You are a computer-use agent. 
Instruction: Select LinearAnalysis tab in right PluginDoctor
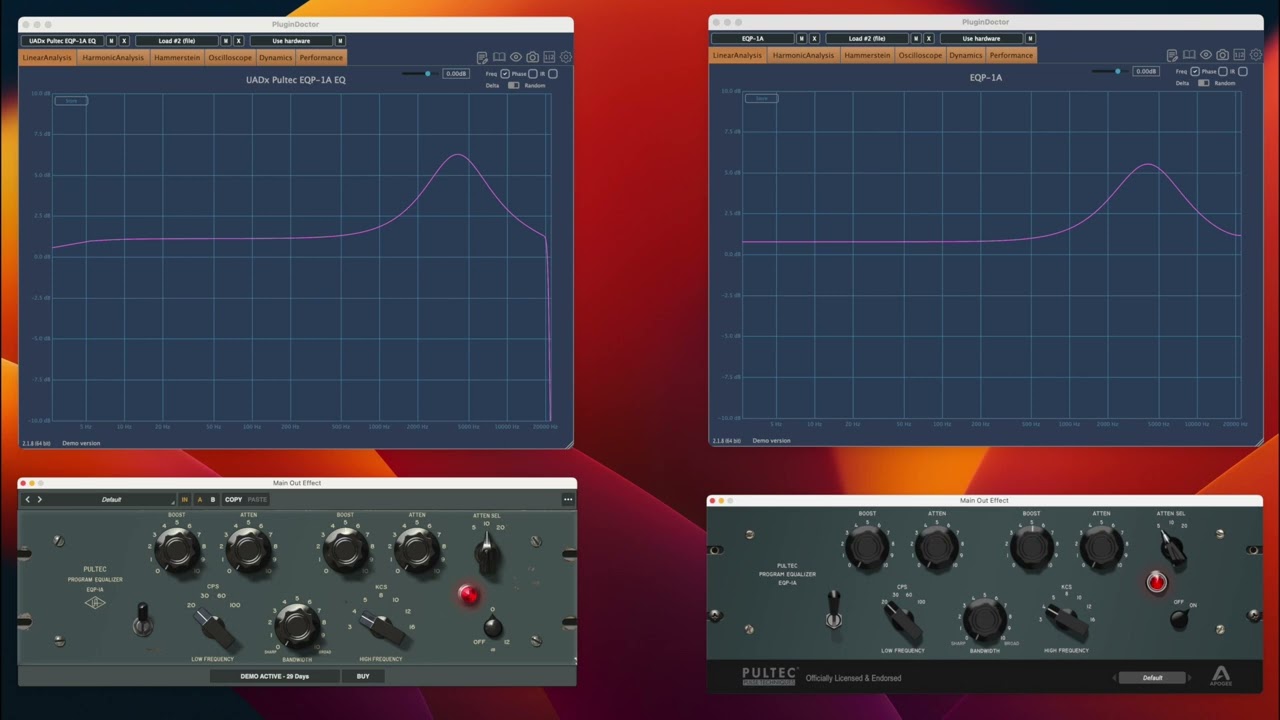[x=738, y=55]
